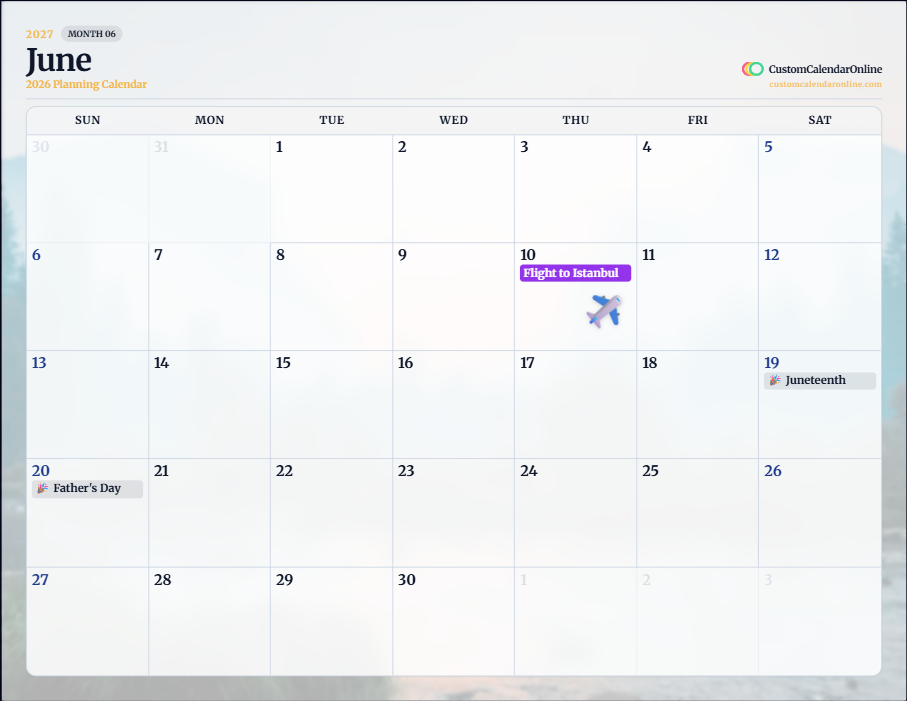
Task: Select day 14 on the calendar
Action: tap(209, 405)
